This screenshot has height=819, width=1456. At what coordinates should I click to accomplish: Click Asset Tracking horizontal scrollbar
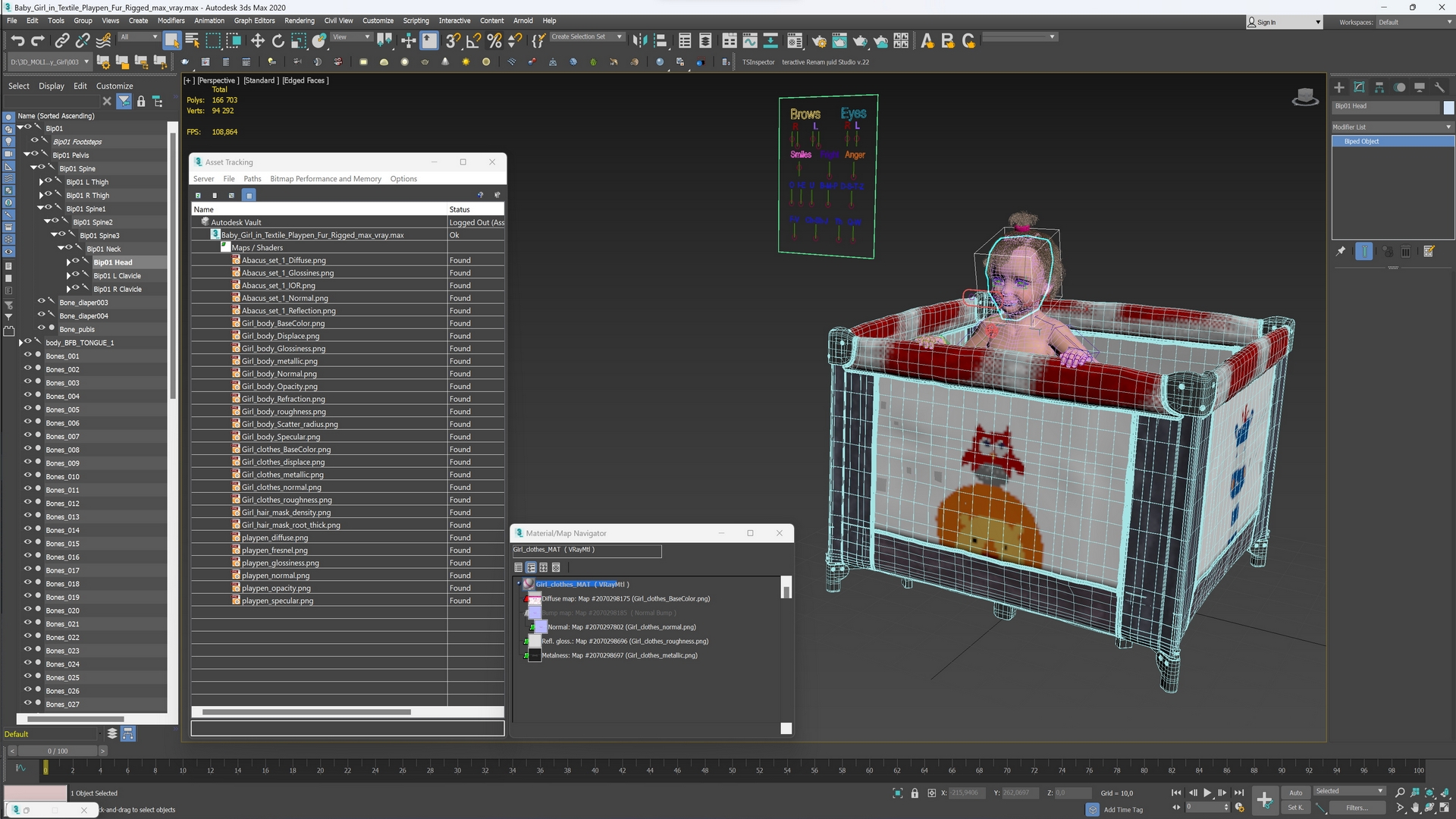(x=306, y=712)
